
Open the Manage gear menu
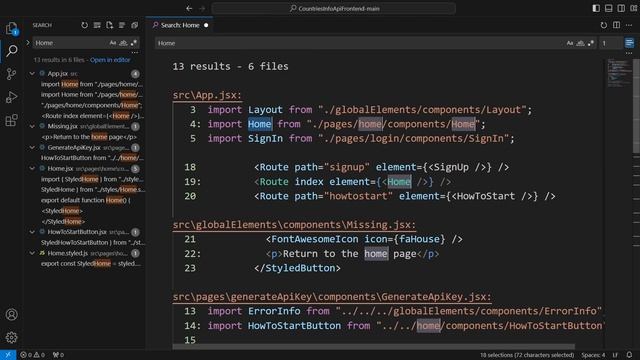[11, 337]
